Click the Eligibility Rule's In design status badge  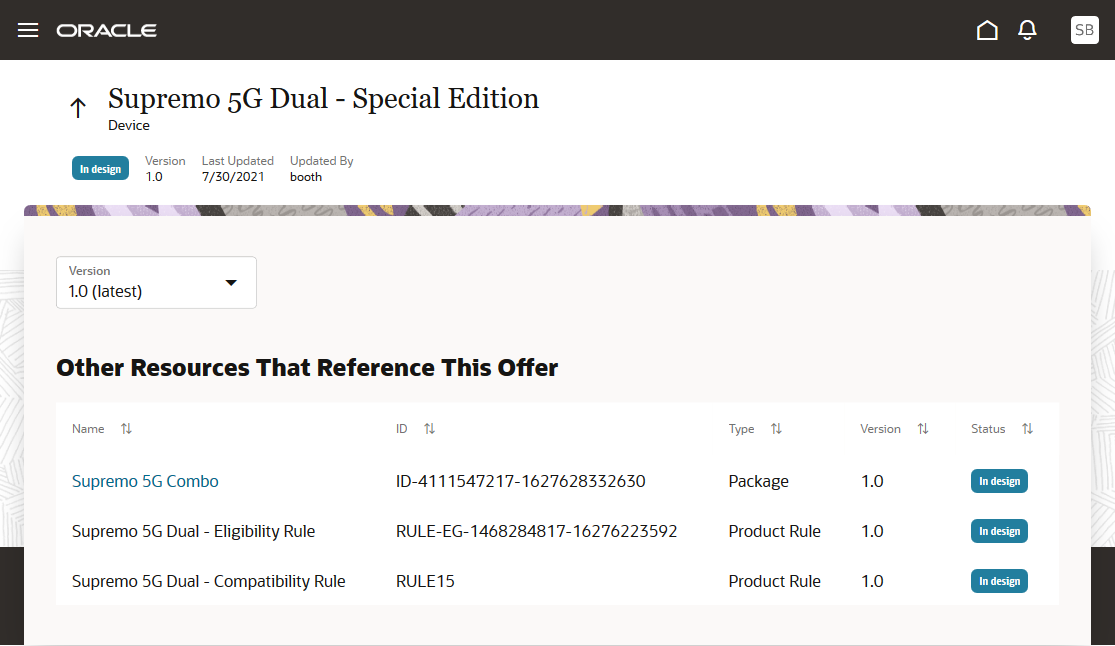click(x=999, y=531)
